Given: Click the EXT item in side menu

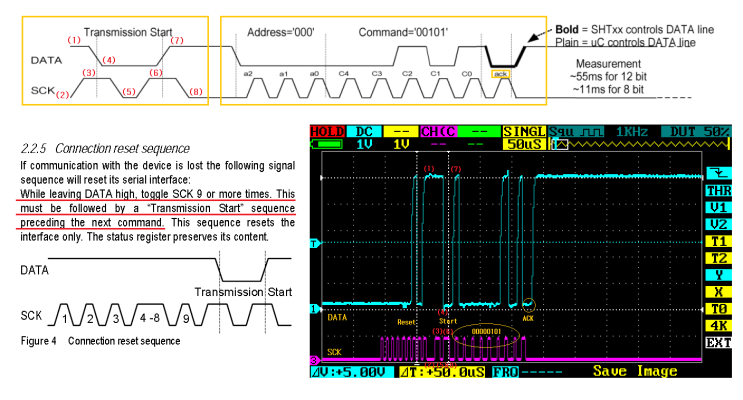Looking at the screenshot, I should click(719, 342).
